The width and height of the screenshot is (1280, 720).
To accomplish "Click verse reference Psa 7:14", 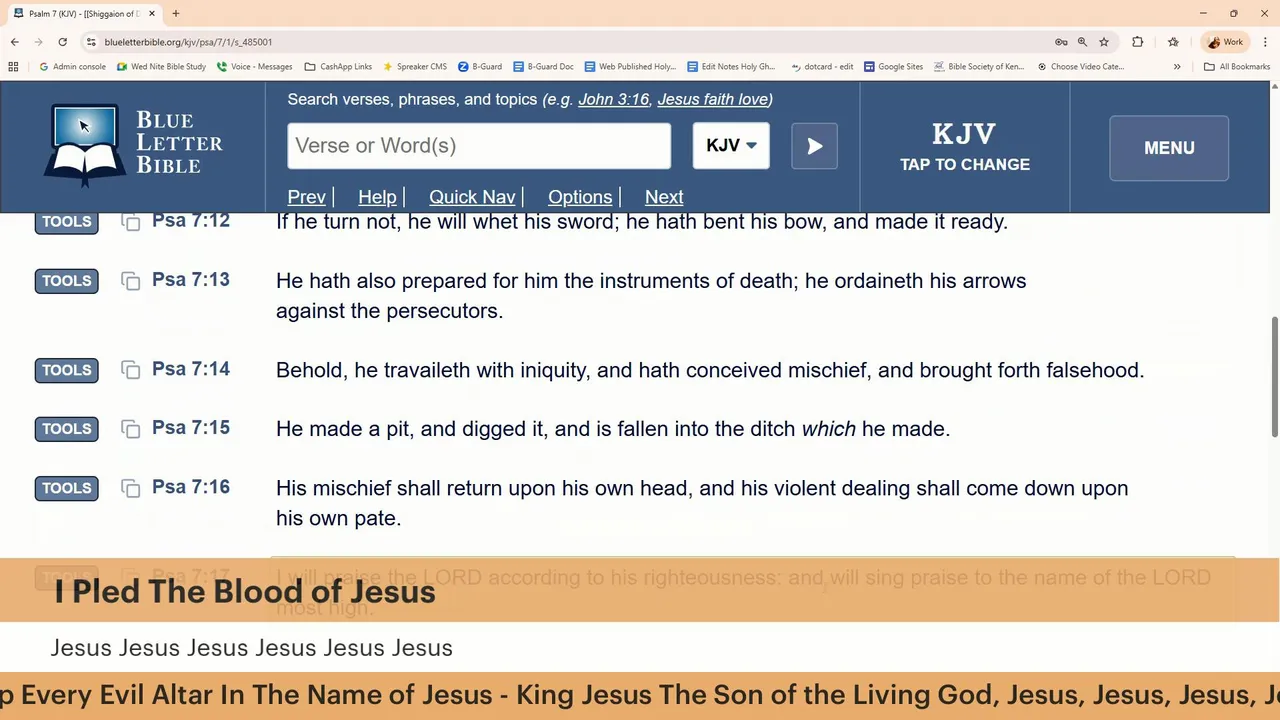I will tap(191, 369).
